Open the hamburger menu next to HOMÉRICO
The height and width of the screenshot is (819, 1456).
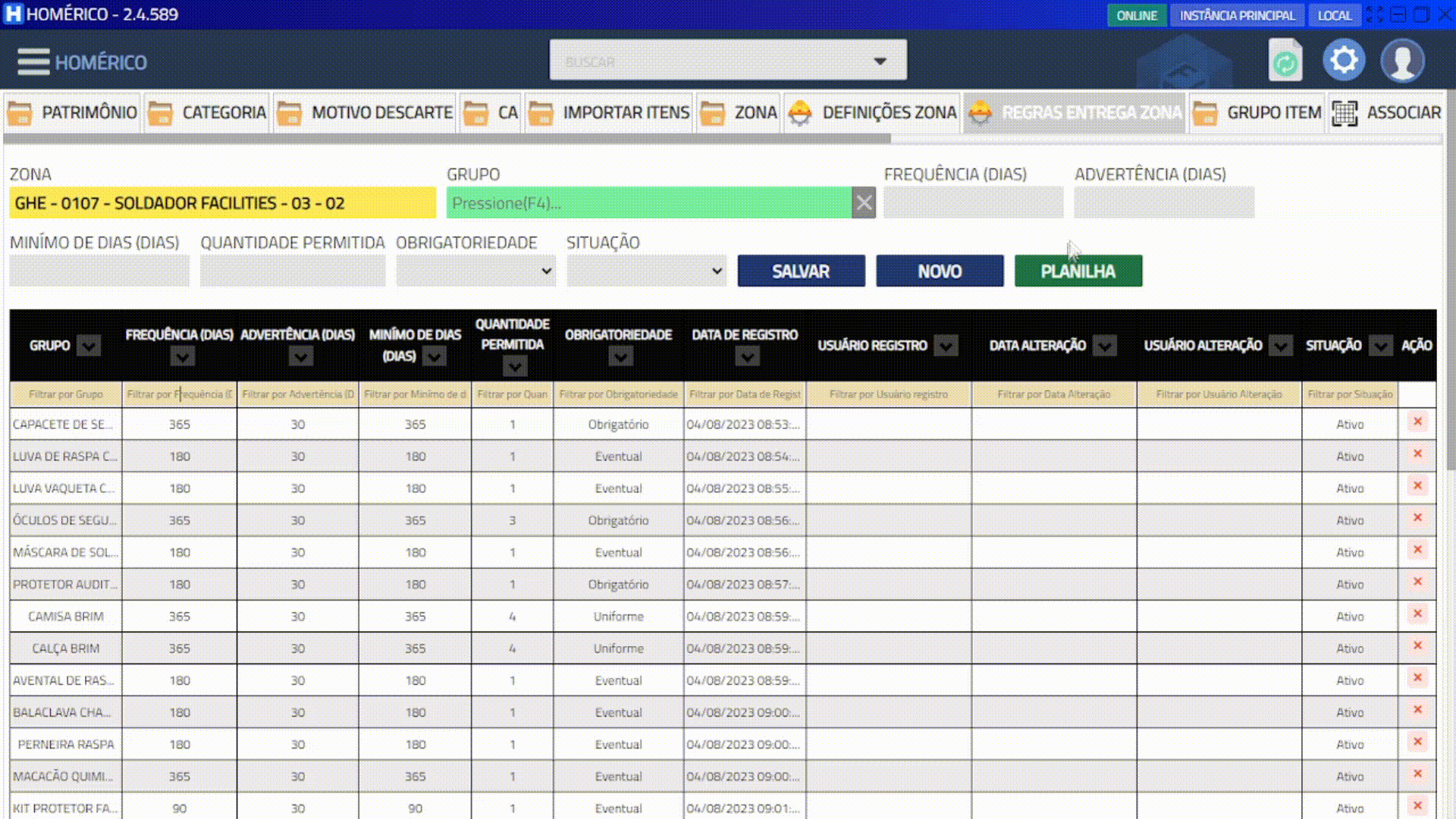(x=33, y=61)
